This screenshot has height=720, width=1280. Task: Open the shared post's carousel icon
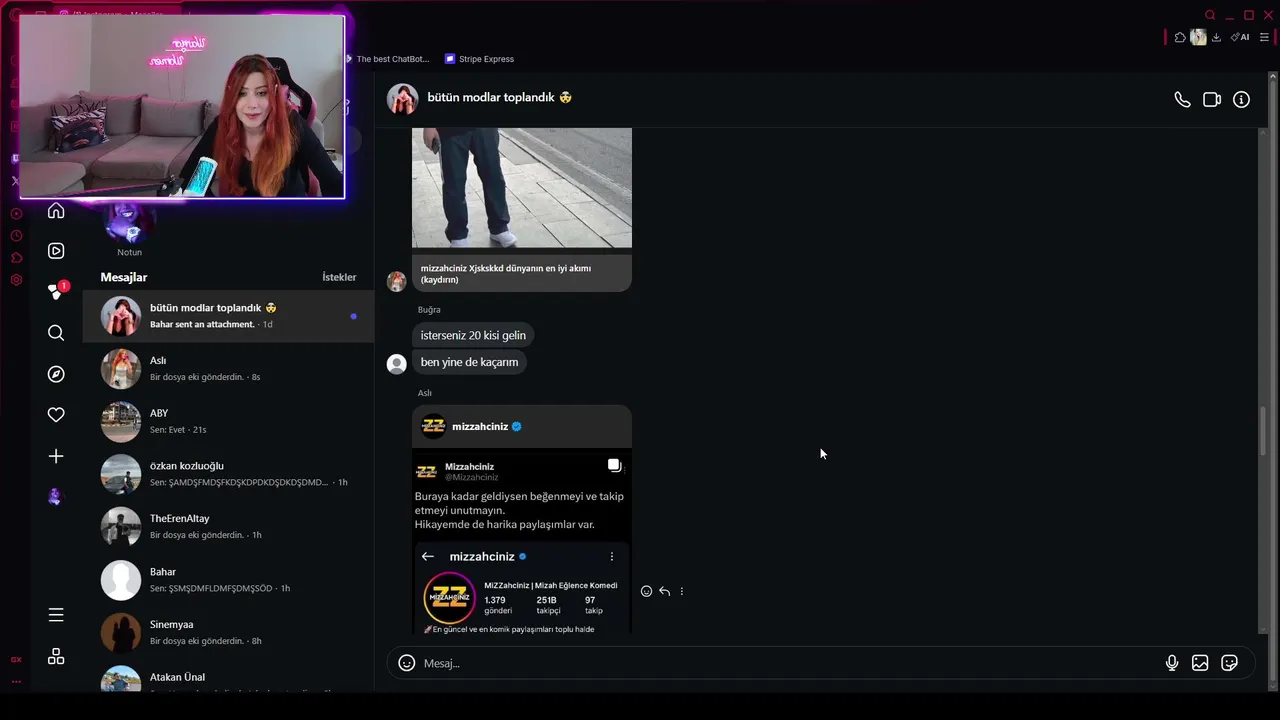coord(614,466)
